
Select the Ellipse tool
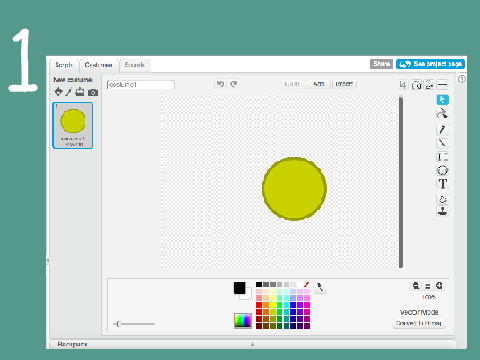pos(442,170)
